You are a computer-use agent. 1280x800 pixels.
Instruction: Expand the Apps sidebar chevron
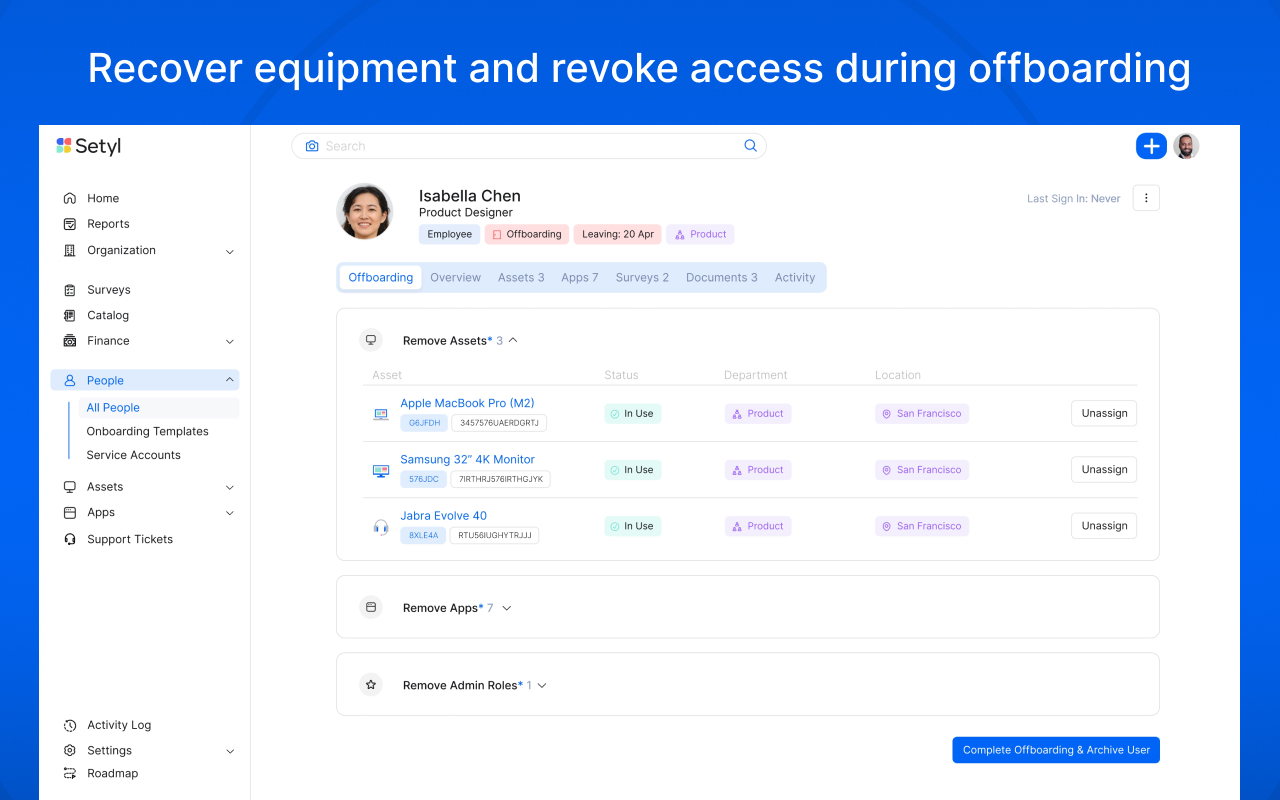(230, 513)
